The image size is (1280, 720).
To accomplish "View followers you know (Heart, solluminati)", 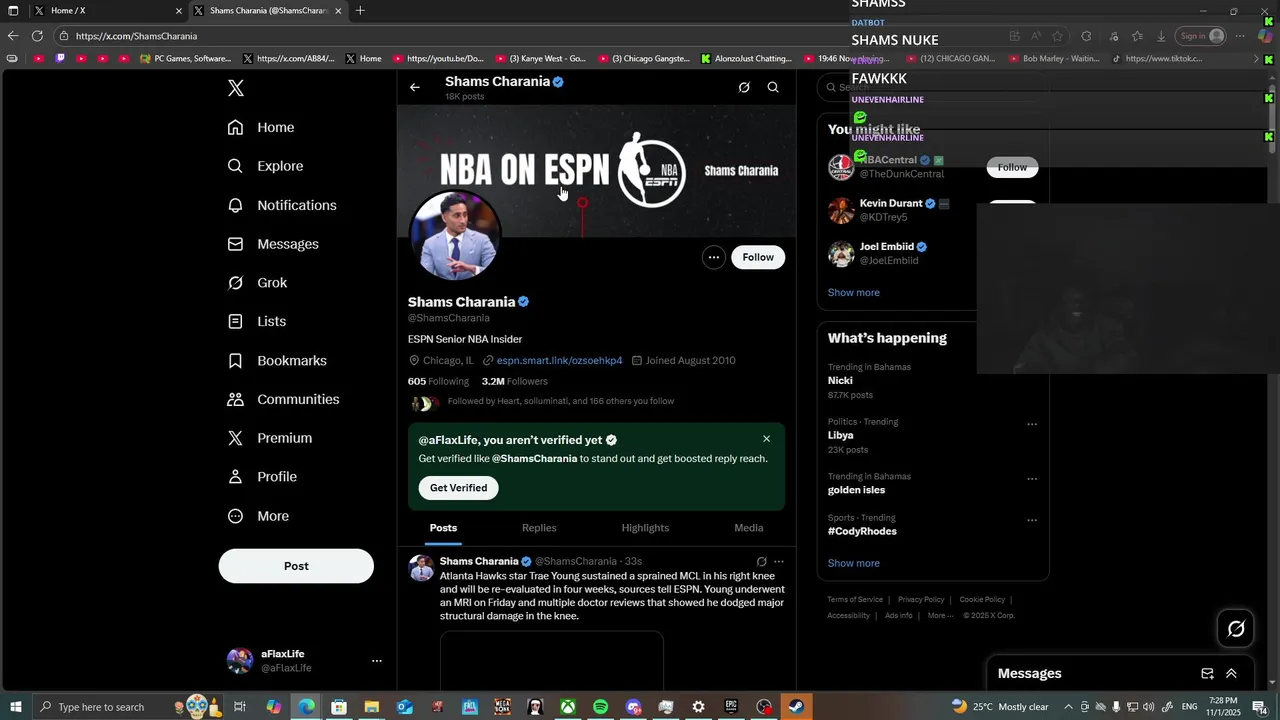I will (560, 401).
